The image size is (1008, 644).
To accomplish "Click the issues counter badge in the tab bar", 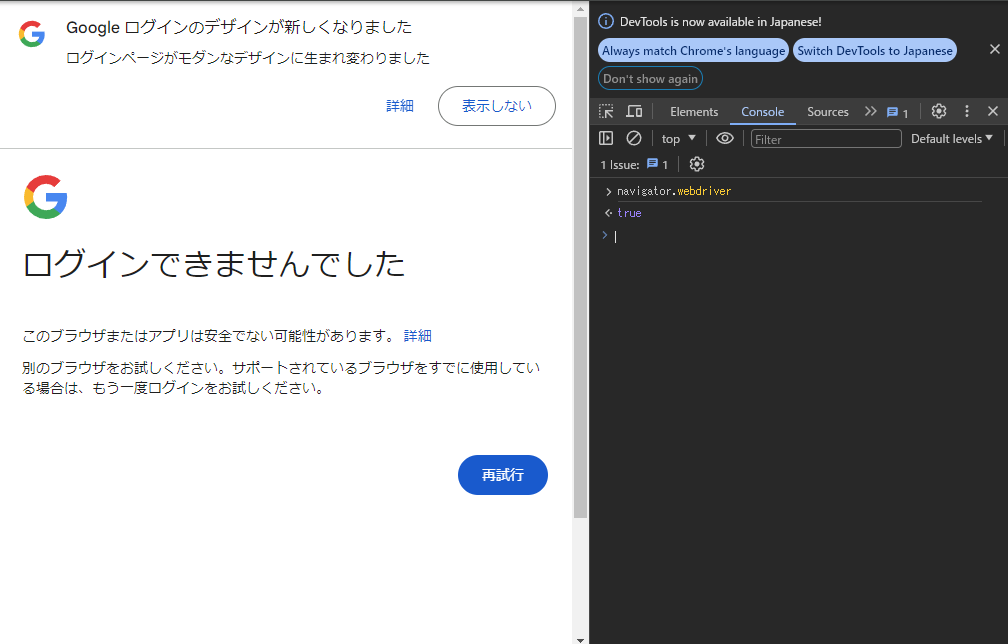I will coord(897,112).
